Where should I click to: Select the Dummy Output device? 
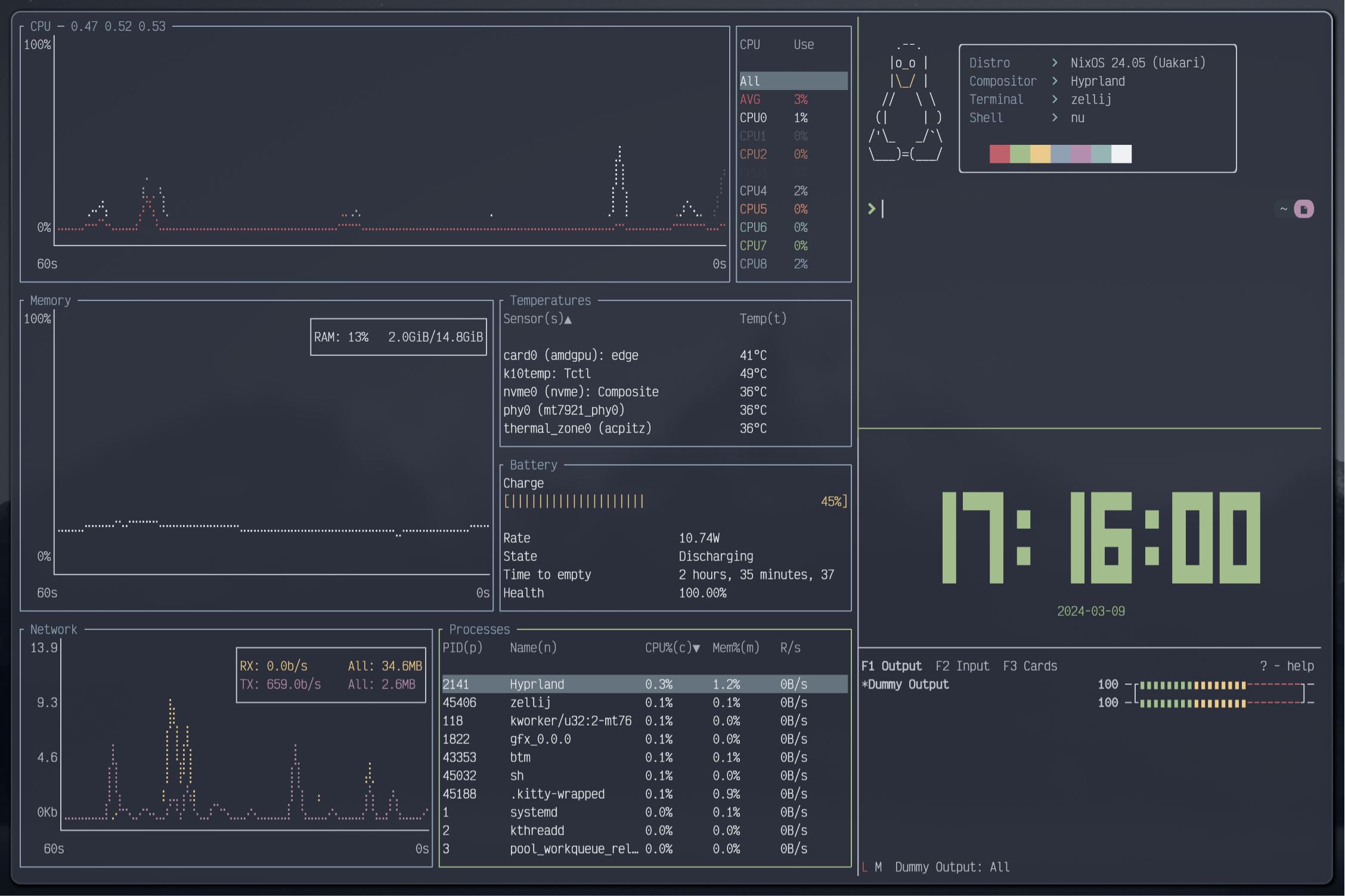point(905,684)
